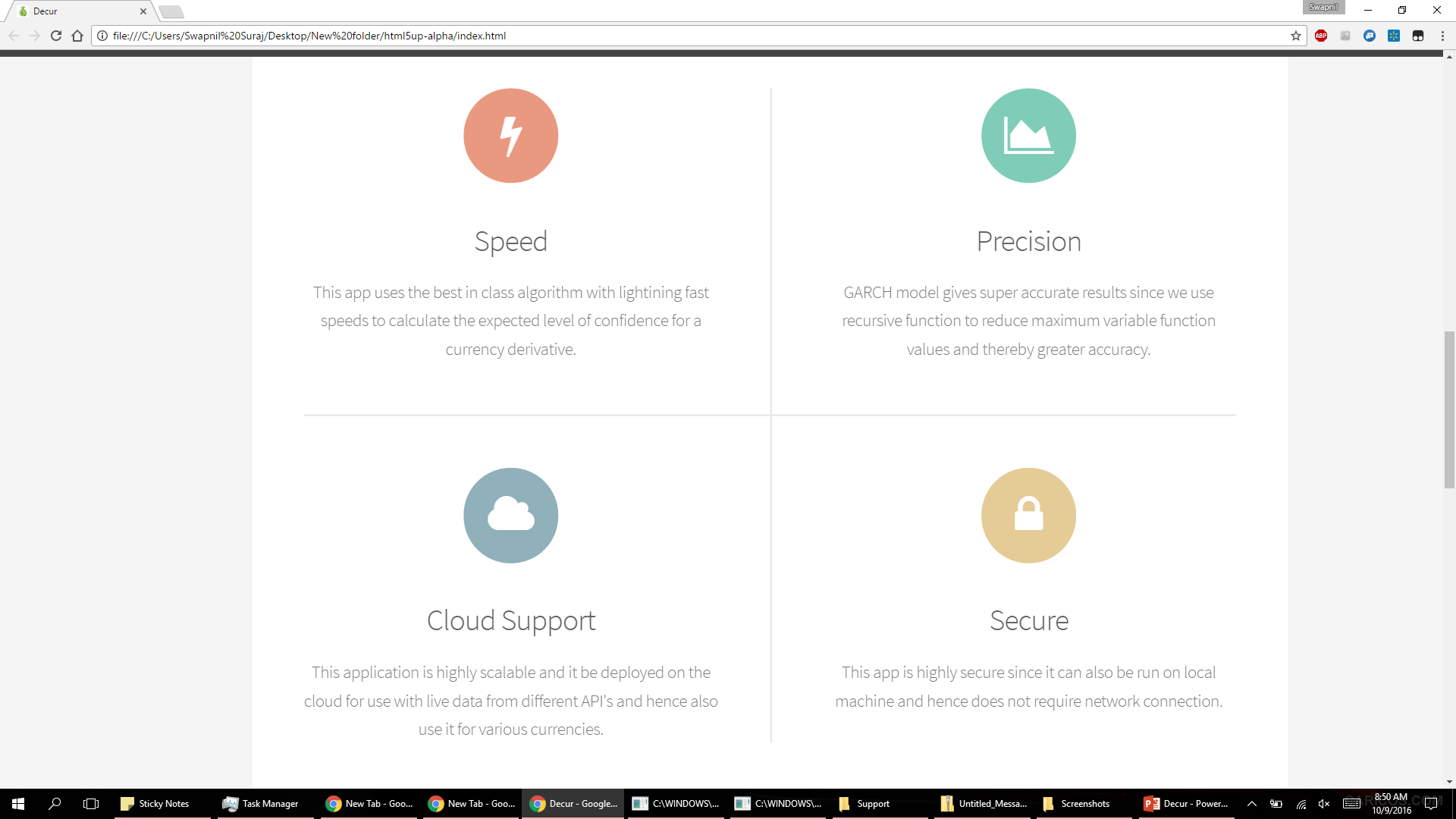Click the Precision area chart icon
This screenshot has height=819, width=1456.
(1028, 136)
